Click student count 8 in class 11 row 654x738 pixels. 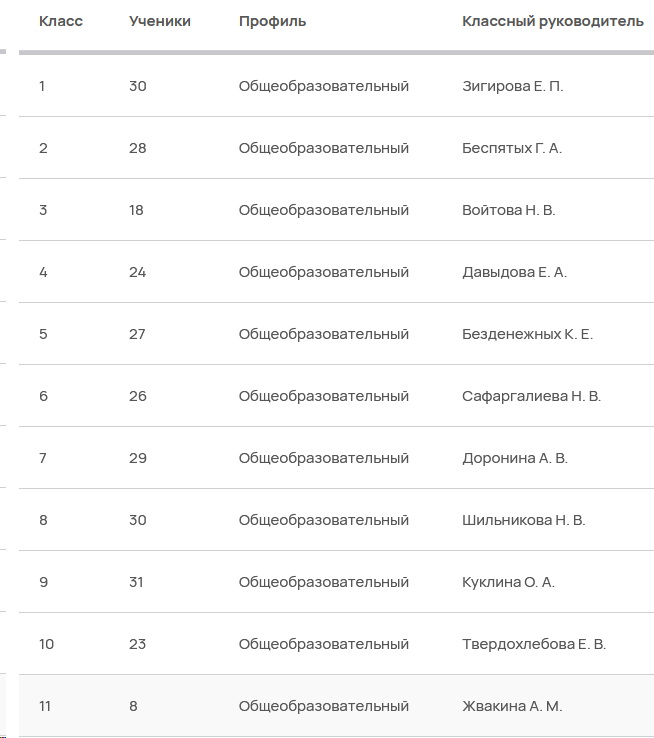click(134, 706)
